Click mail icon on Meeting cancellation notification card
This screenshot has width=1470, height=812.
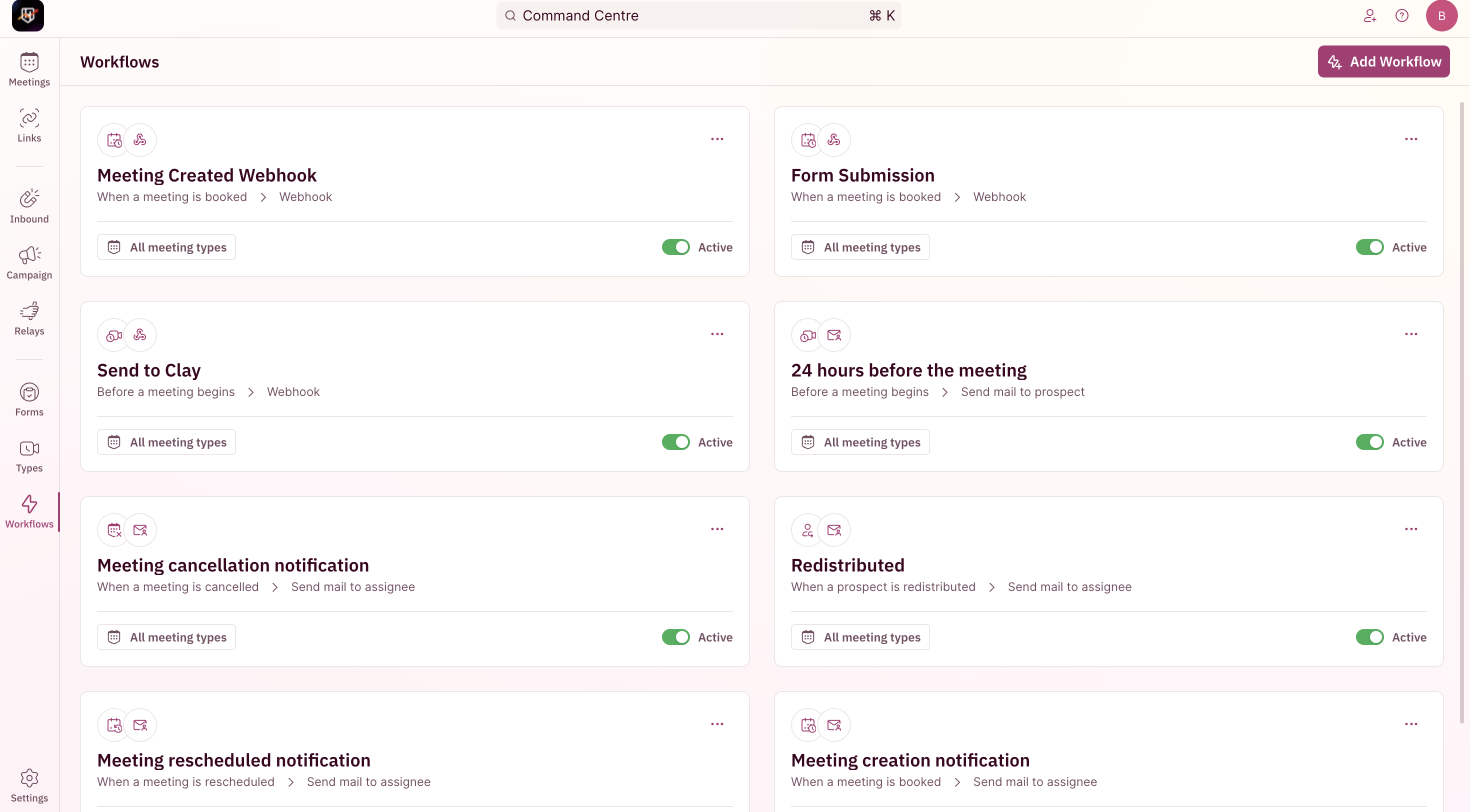click(140, 530)
